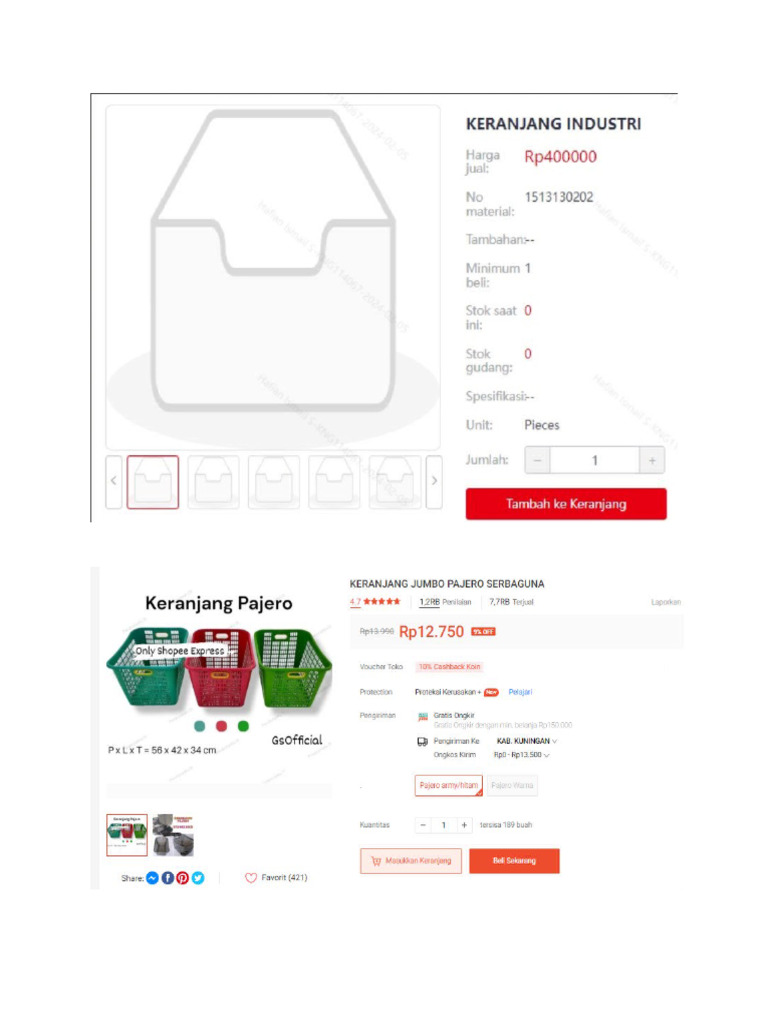Select second gray basket thumbnail image
This screenshot has height=1024, width=768.
point(174,835)
